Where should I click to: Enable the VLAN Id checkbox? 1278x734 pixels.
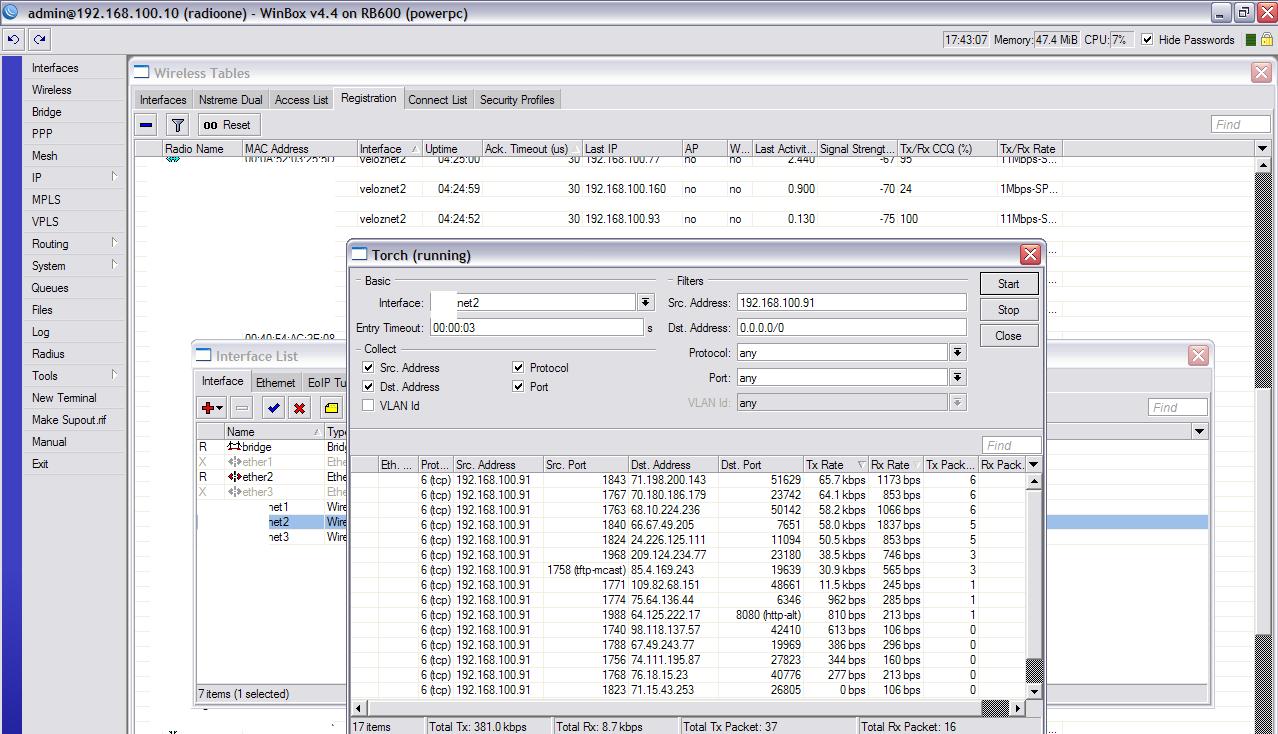pos(368,406)
